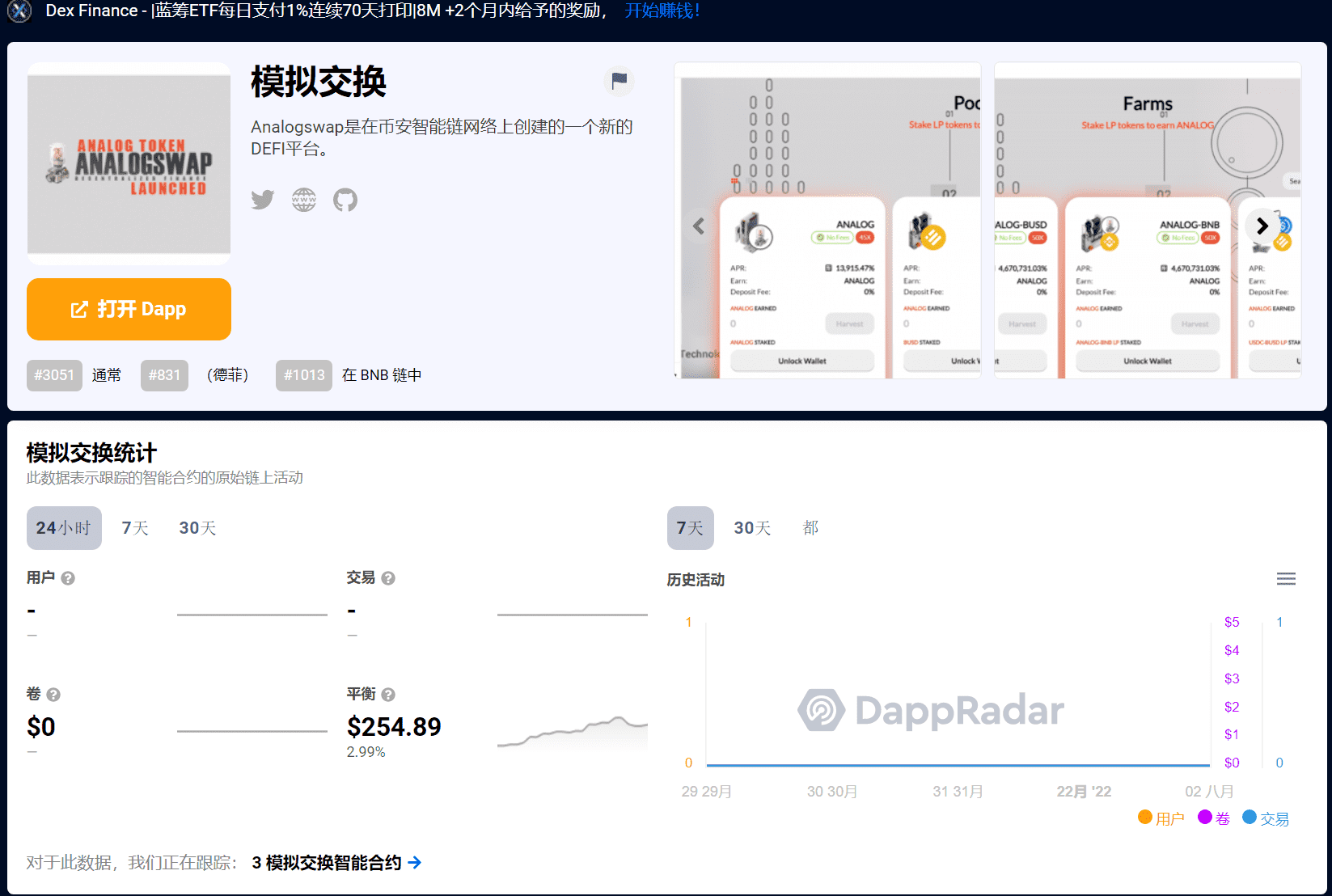Open the chart hamburger menu
The image size is (1332, 896).
coord(1286,579)
